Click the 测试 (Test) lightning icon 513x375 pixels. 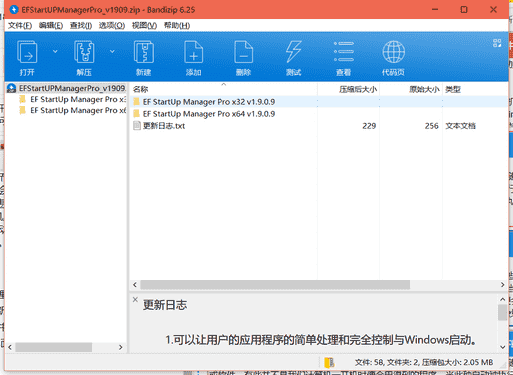point(293,52)
